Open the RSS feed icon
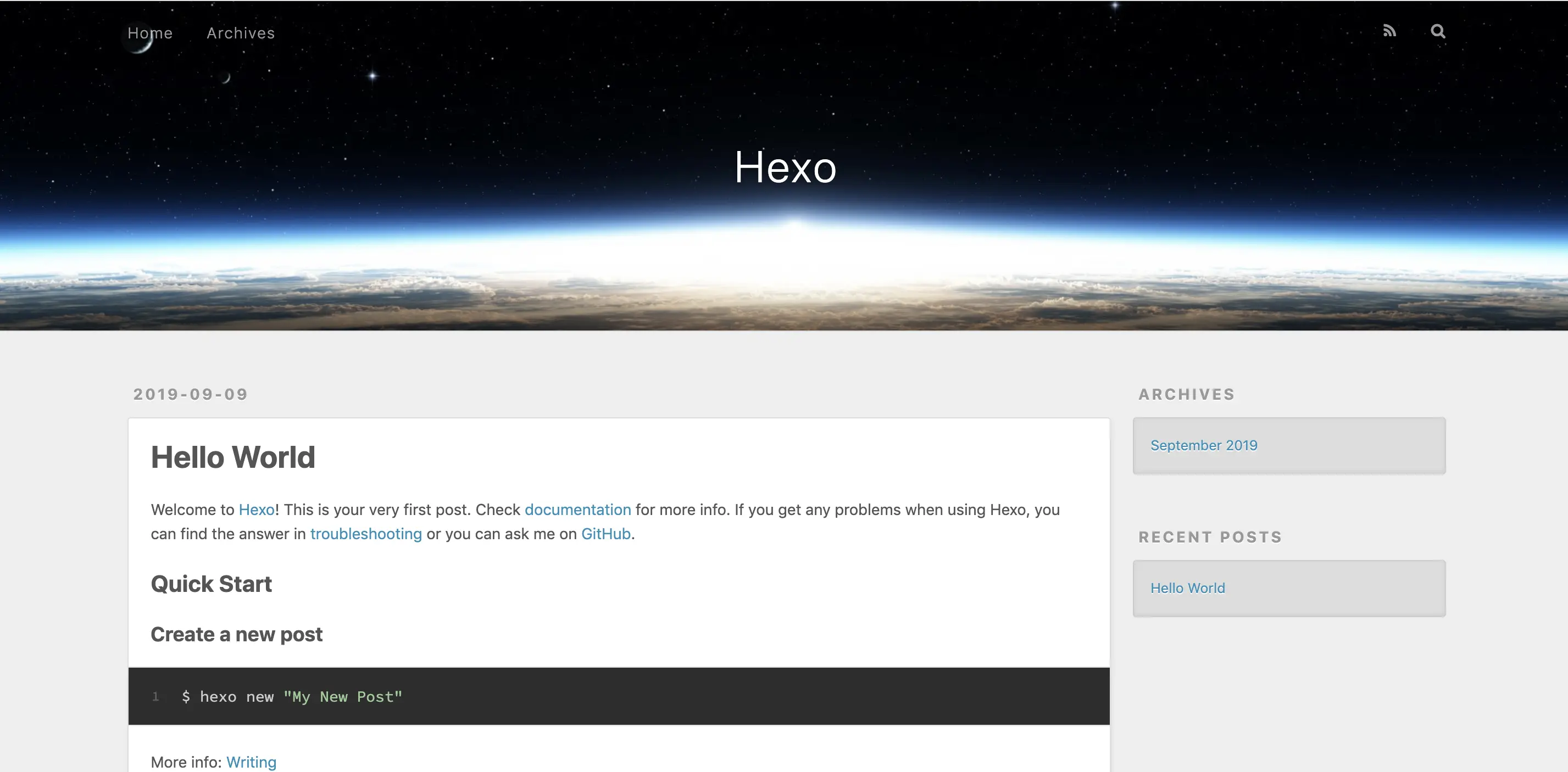The width and height of the screenshot is (1568, 772). (x=1389, y=31)
